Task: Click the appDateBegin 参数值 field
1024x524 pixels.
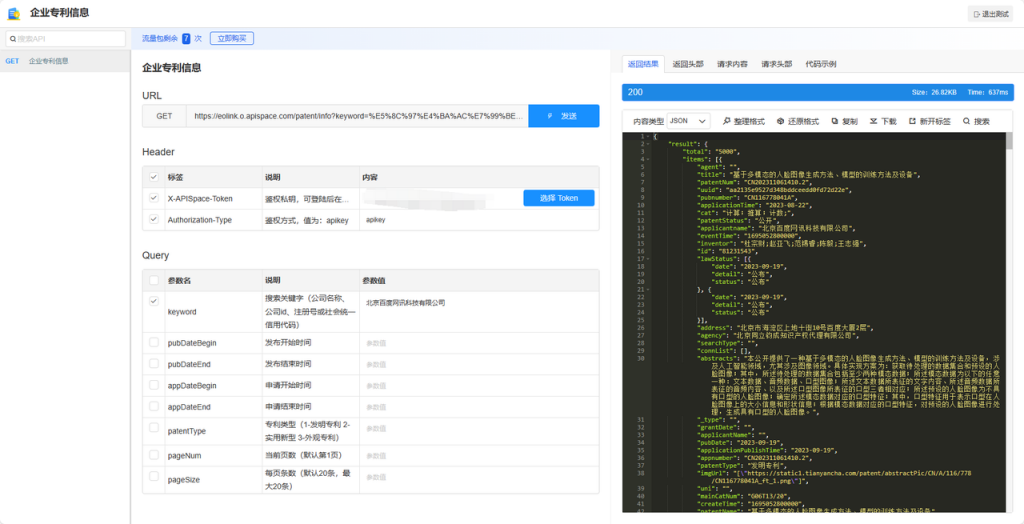Action: coord(479,385)
